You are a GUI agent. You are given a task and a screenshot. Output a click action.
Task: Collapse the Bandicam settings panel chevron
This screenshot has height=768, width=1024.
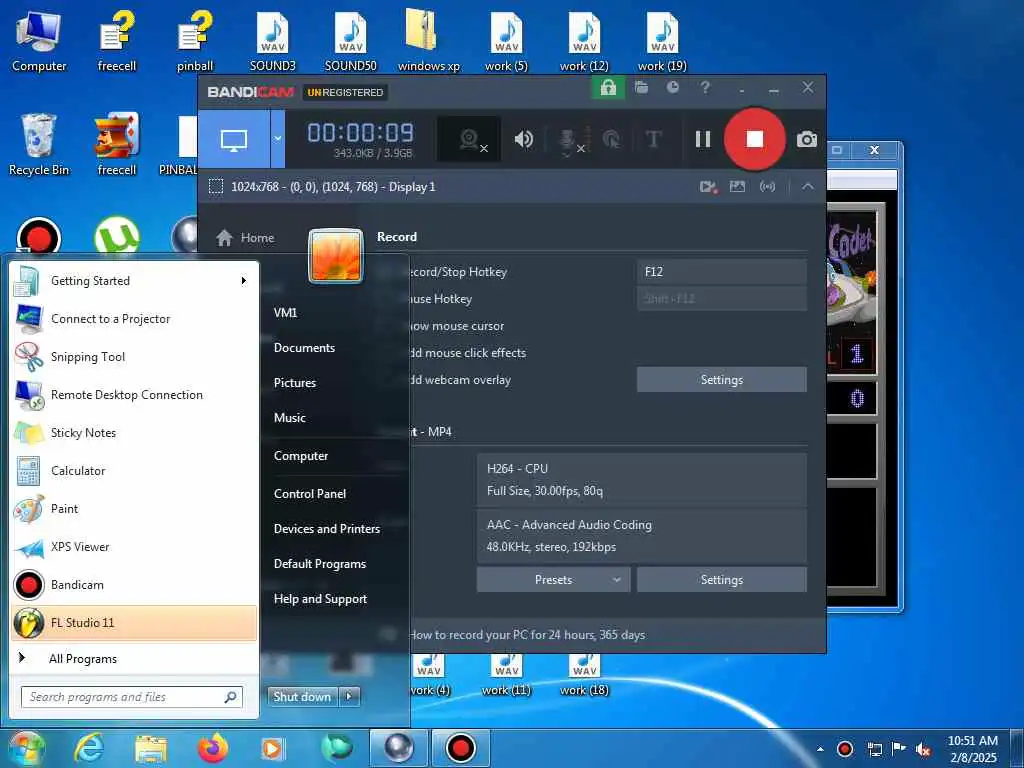808,187
